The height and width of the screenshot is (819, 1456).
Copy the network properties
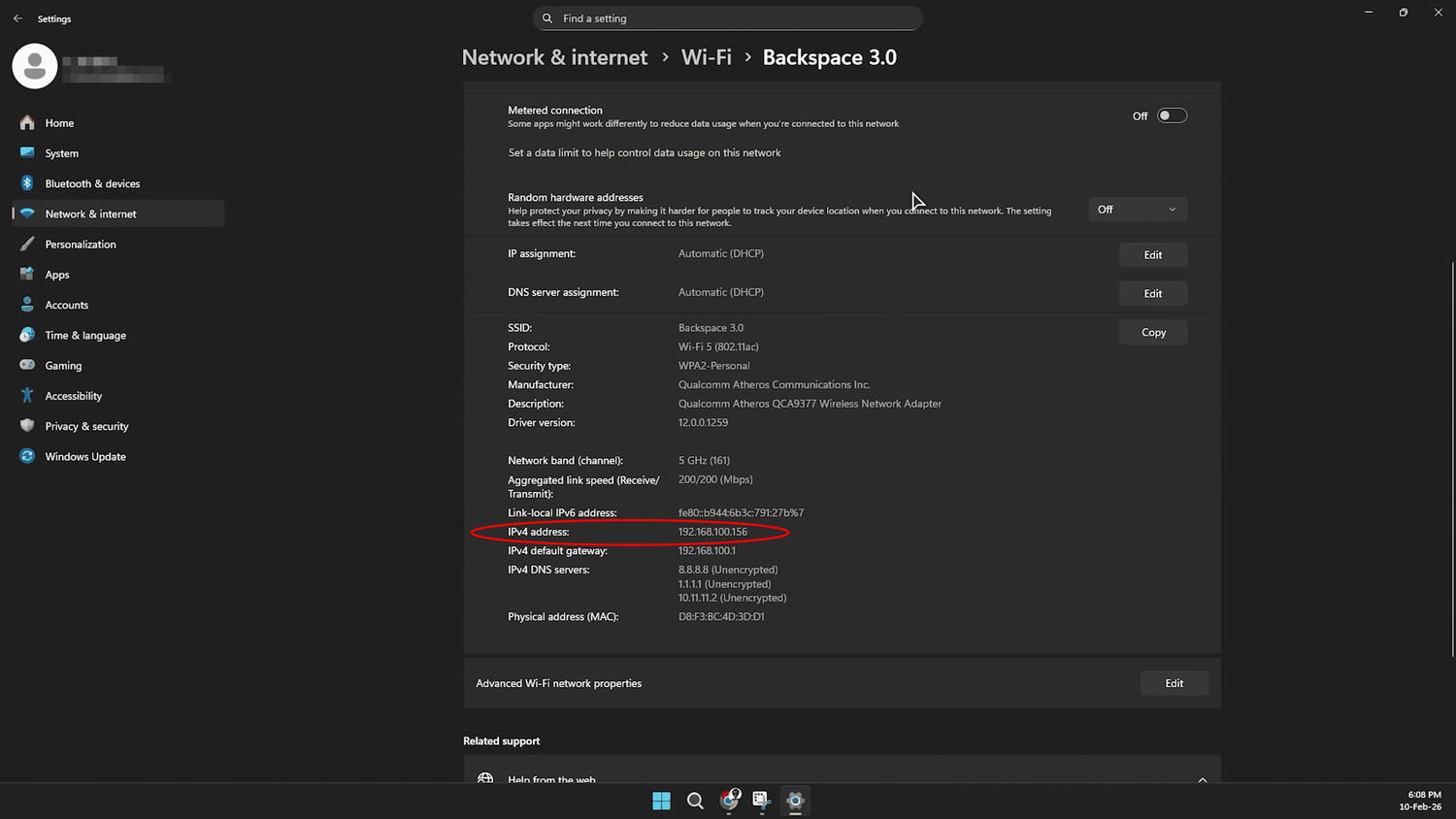tap(1152, 332)
